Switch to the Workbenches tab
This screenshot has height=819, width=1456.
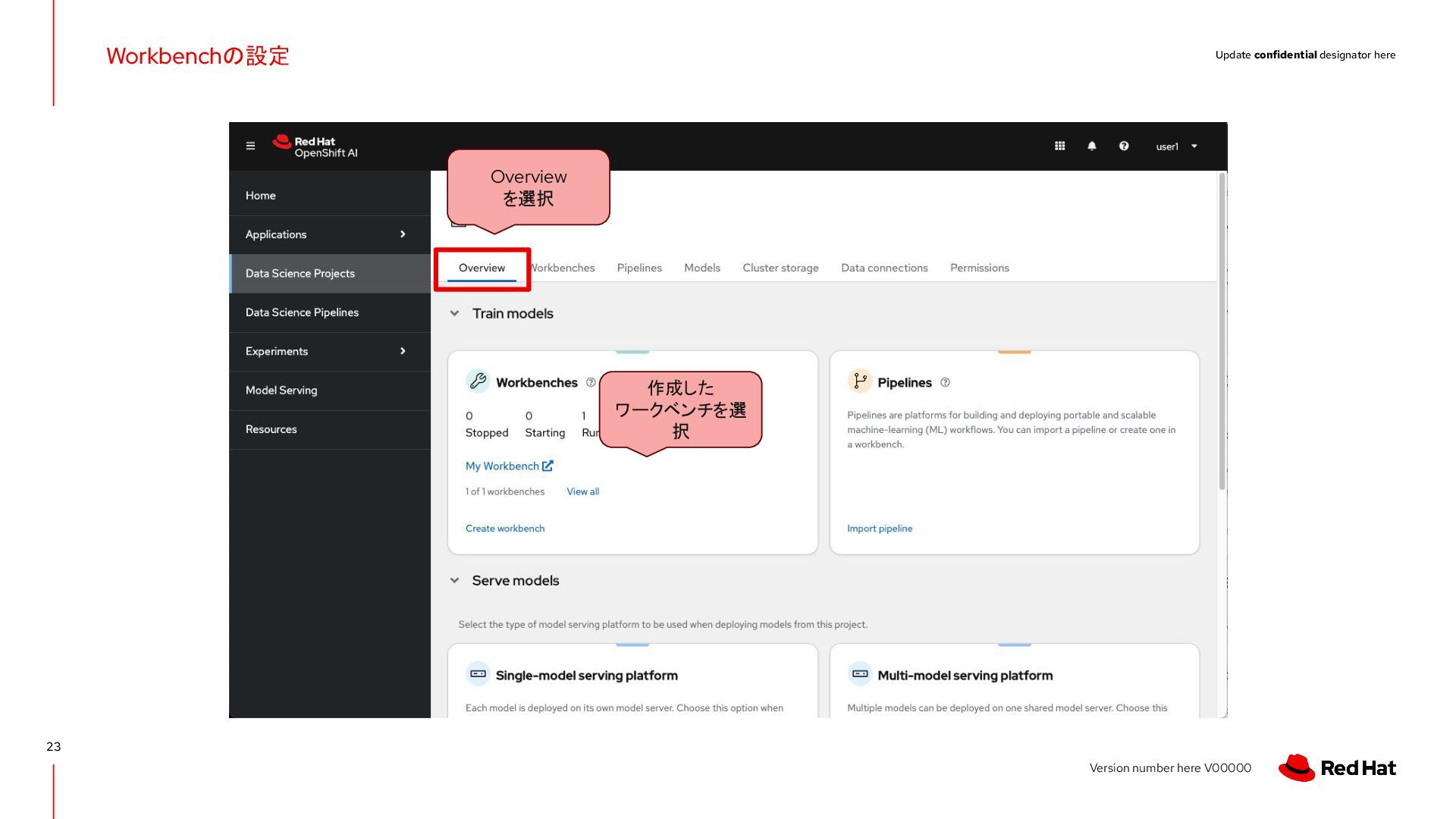(x=563, y=268)
